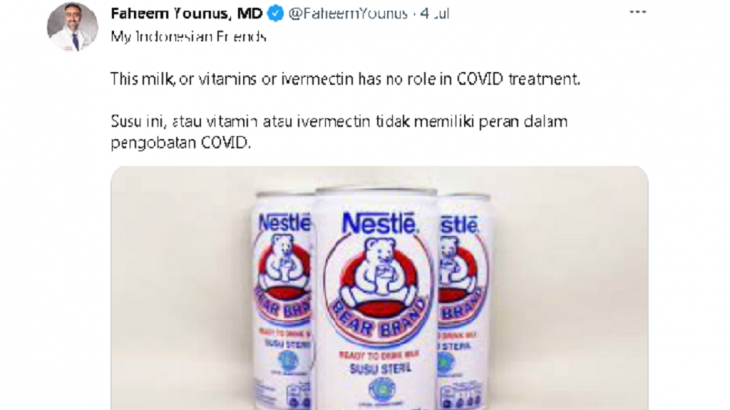Click the Nestle logo on center can

(379, 223)
